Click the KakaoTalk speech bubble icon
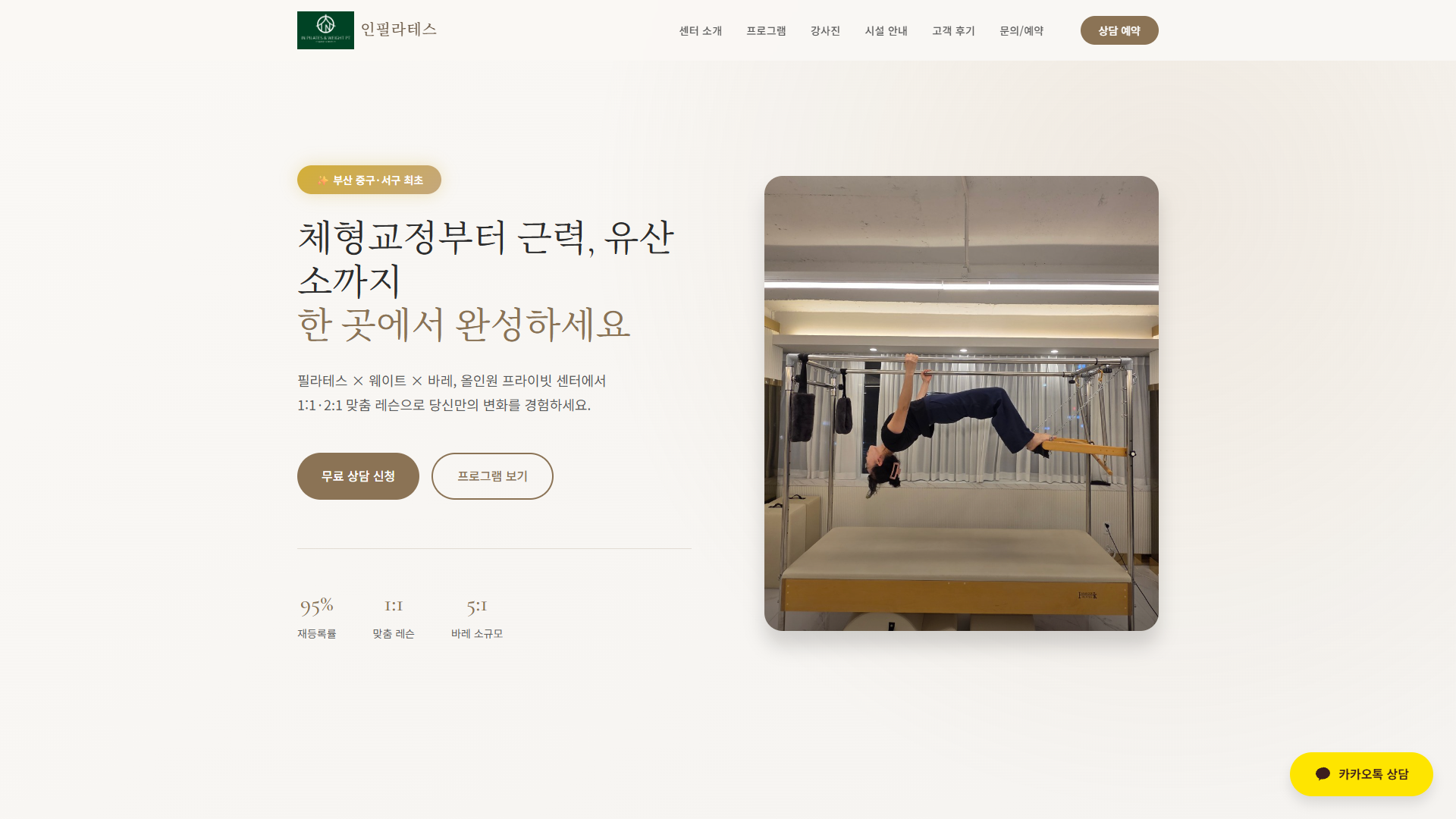 [1323, 773]
